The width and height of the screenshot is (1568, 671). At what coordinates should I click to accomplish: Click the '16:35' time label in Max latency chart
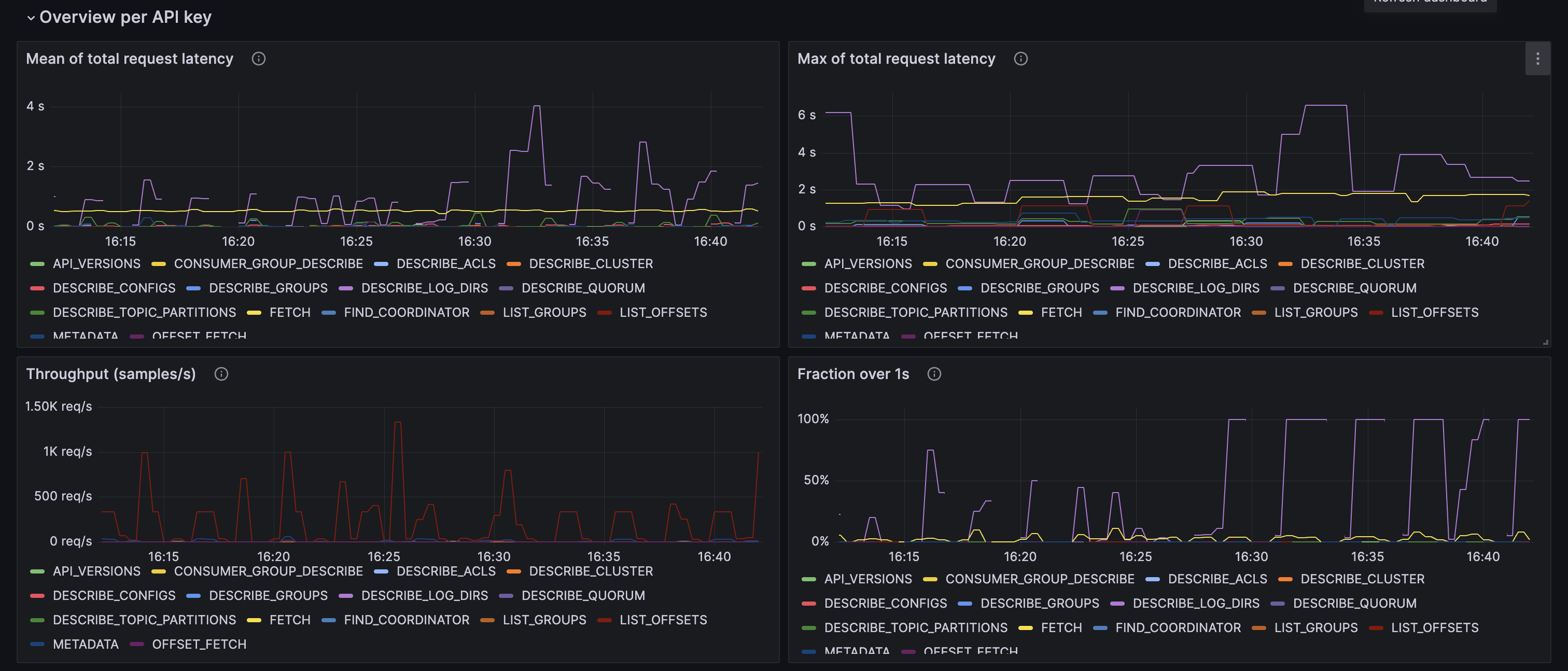click(x=1364, y=242)
